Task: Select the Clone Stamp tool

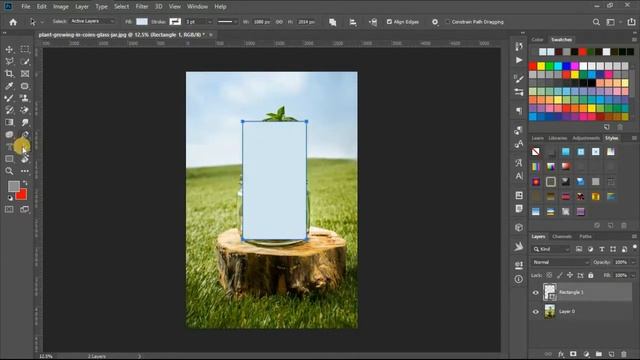Action: tap(25, 98)
